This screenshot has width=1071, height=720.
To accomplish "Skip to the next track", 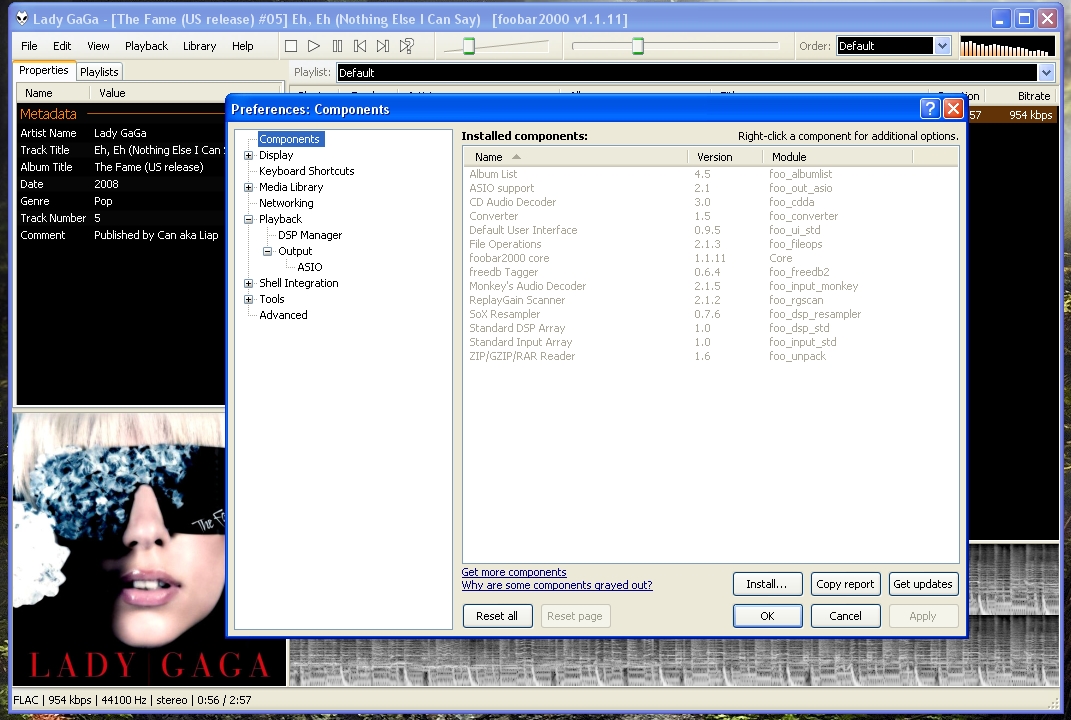I will [383, 46].
